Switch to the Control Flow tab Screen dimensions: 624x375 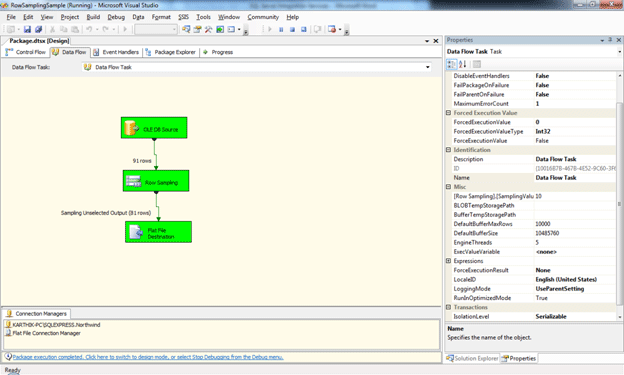[26, 52]
